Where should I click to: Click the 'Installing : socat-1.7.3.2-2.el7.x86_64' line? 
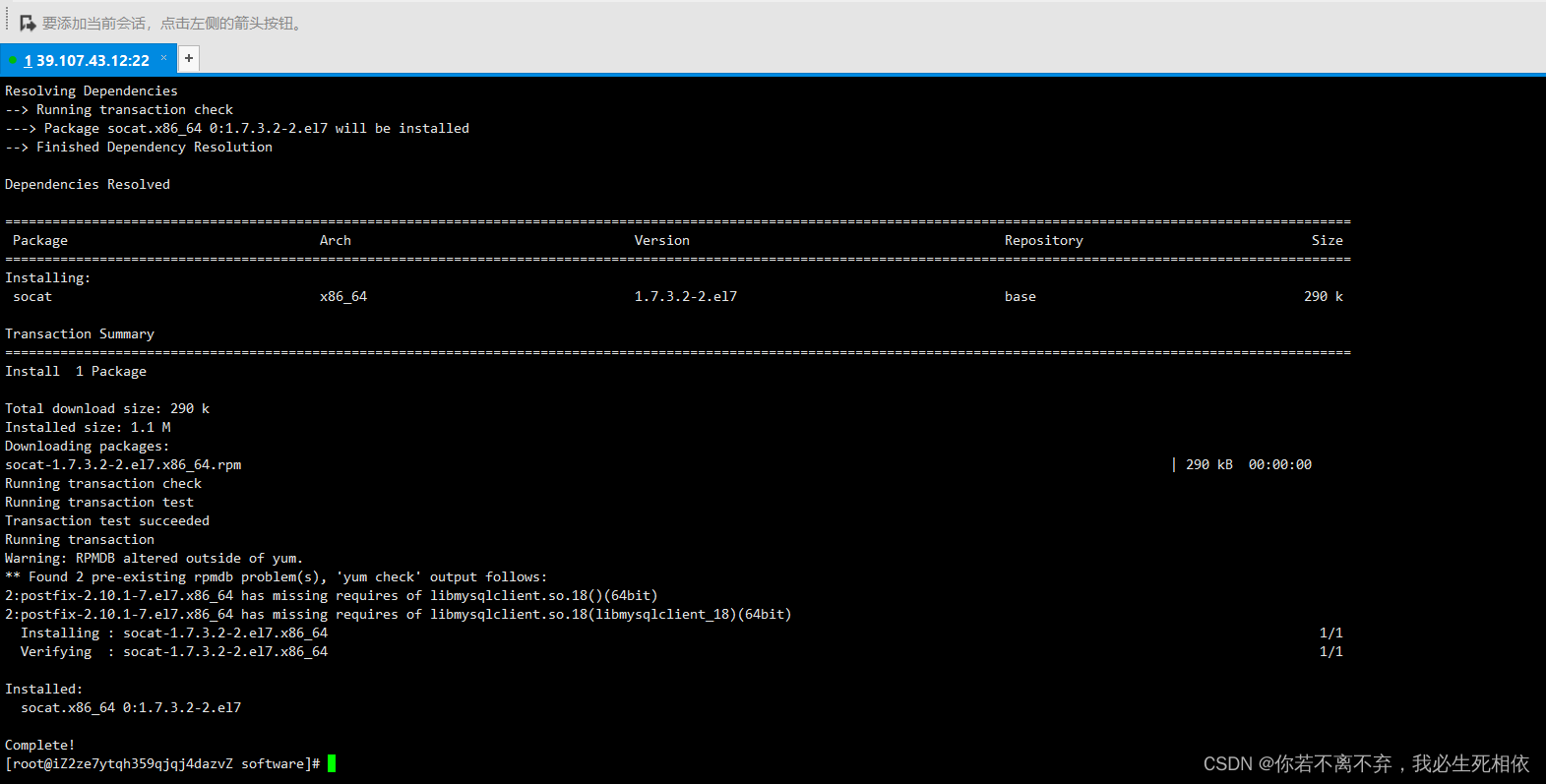point(174,633)
